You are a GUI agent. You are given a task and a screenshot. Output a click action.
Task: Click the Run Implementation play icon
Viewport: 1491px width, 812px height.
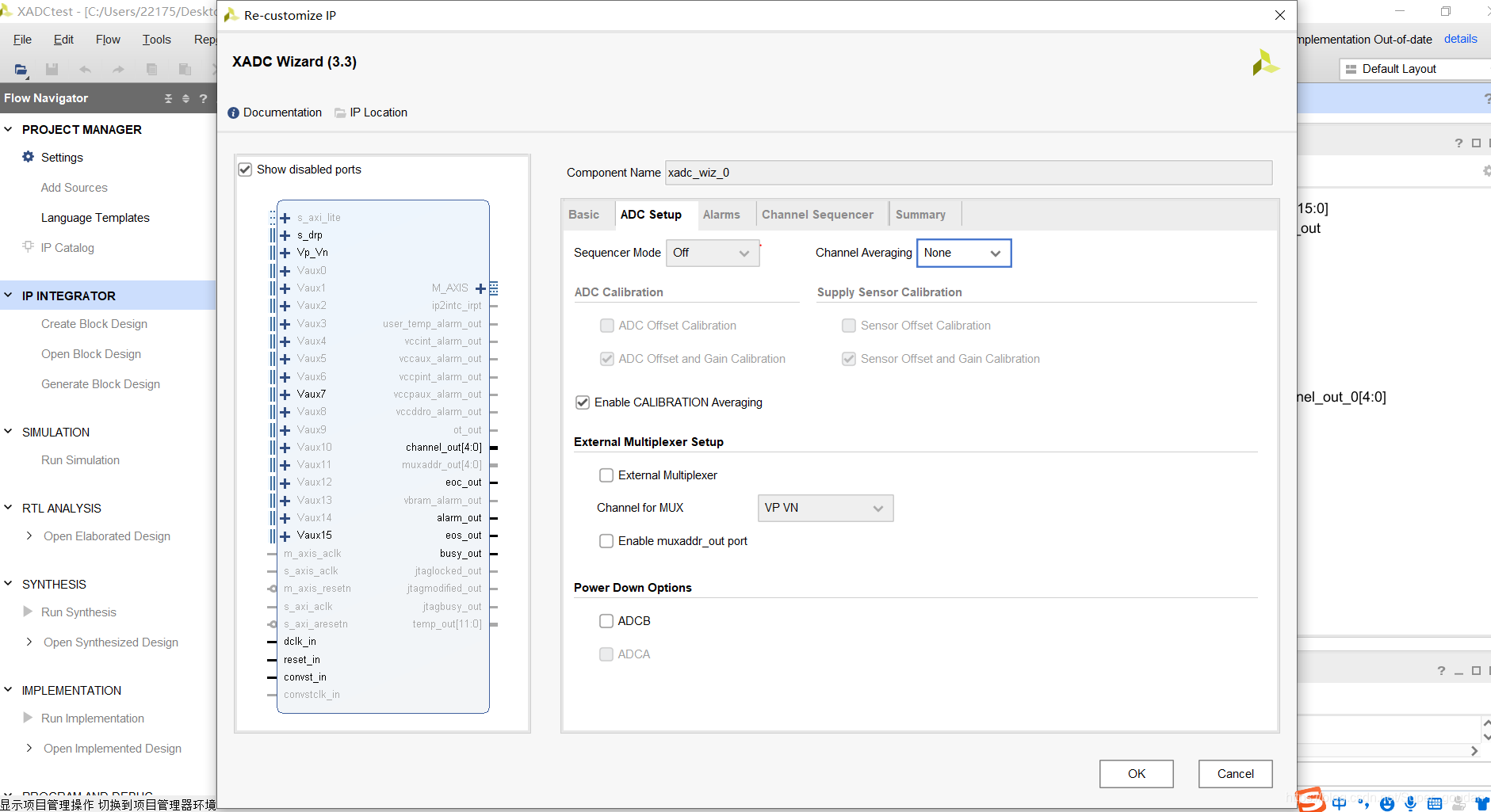tap(29, 718)
